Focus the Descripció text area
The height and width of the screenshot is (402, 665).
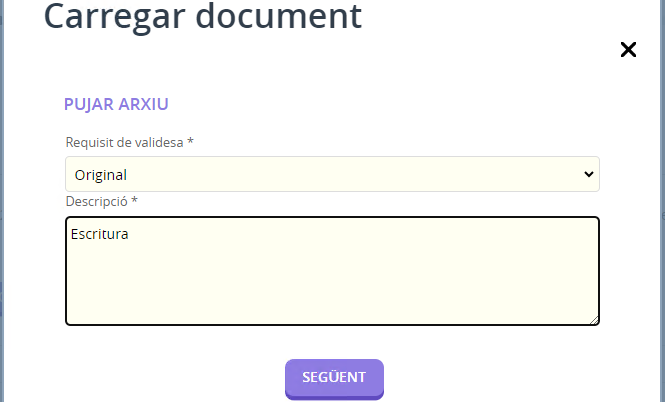click(332, 271)
